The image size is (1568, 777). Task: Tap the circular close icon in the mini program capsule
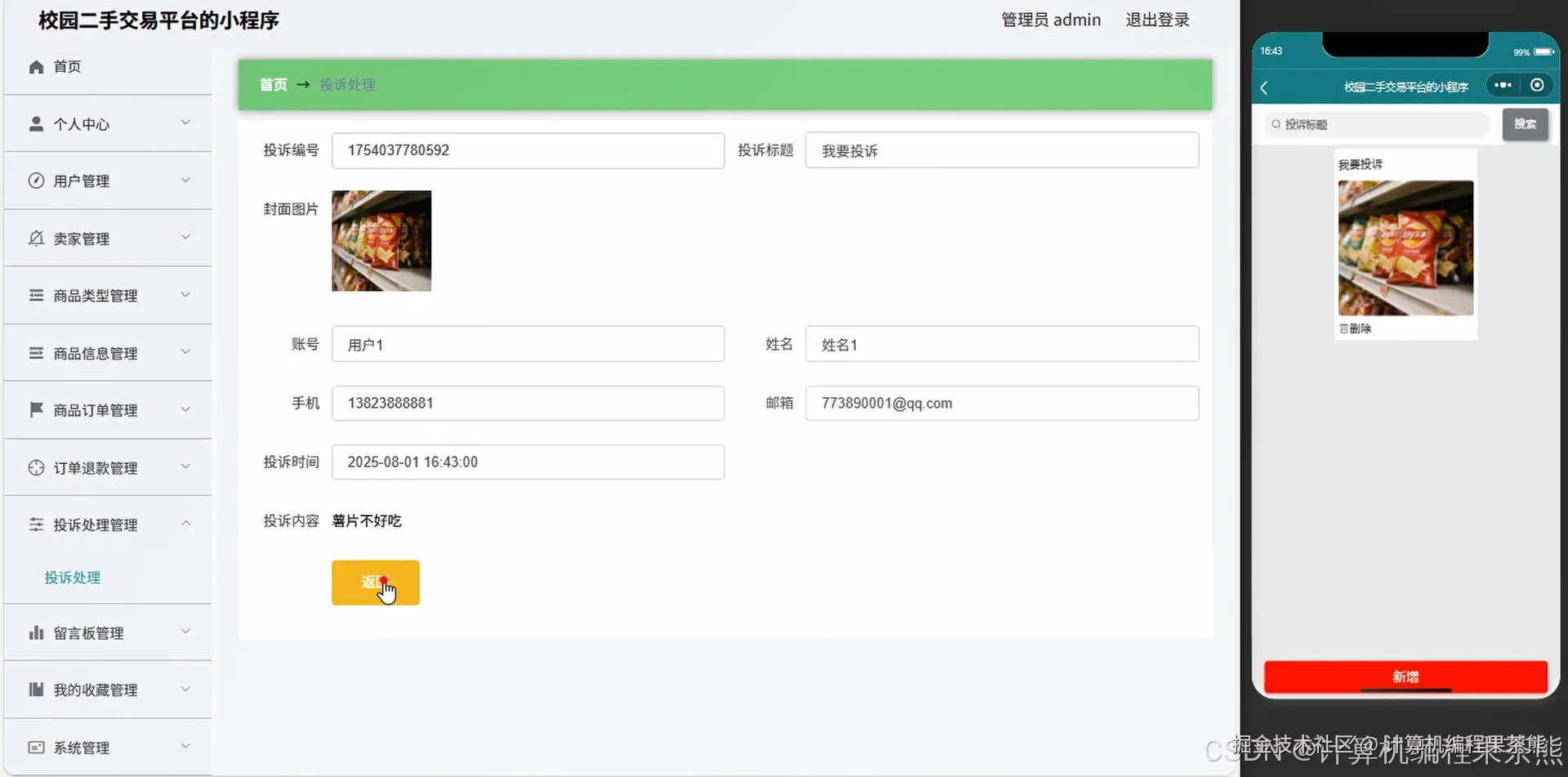point(1537,85)
